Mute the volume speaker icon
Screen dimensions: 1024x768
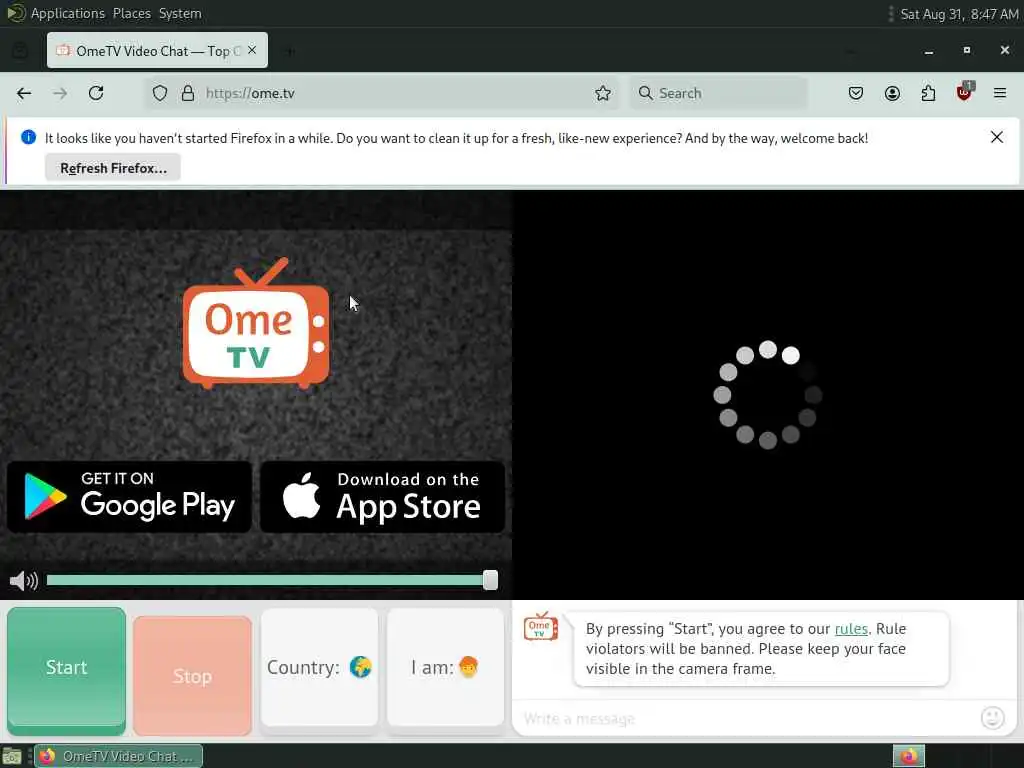[x=24, y=581]
